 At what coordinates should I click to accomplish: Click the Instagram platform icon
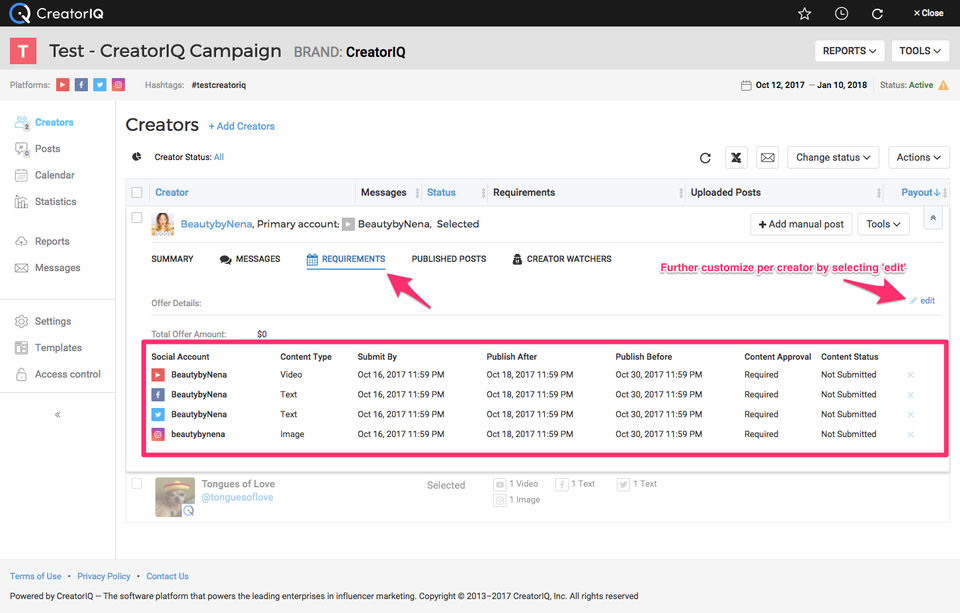(x=118, y=85)
